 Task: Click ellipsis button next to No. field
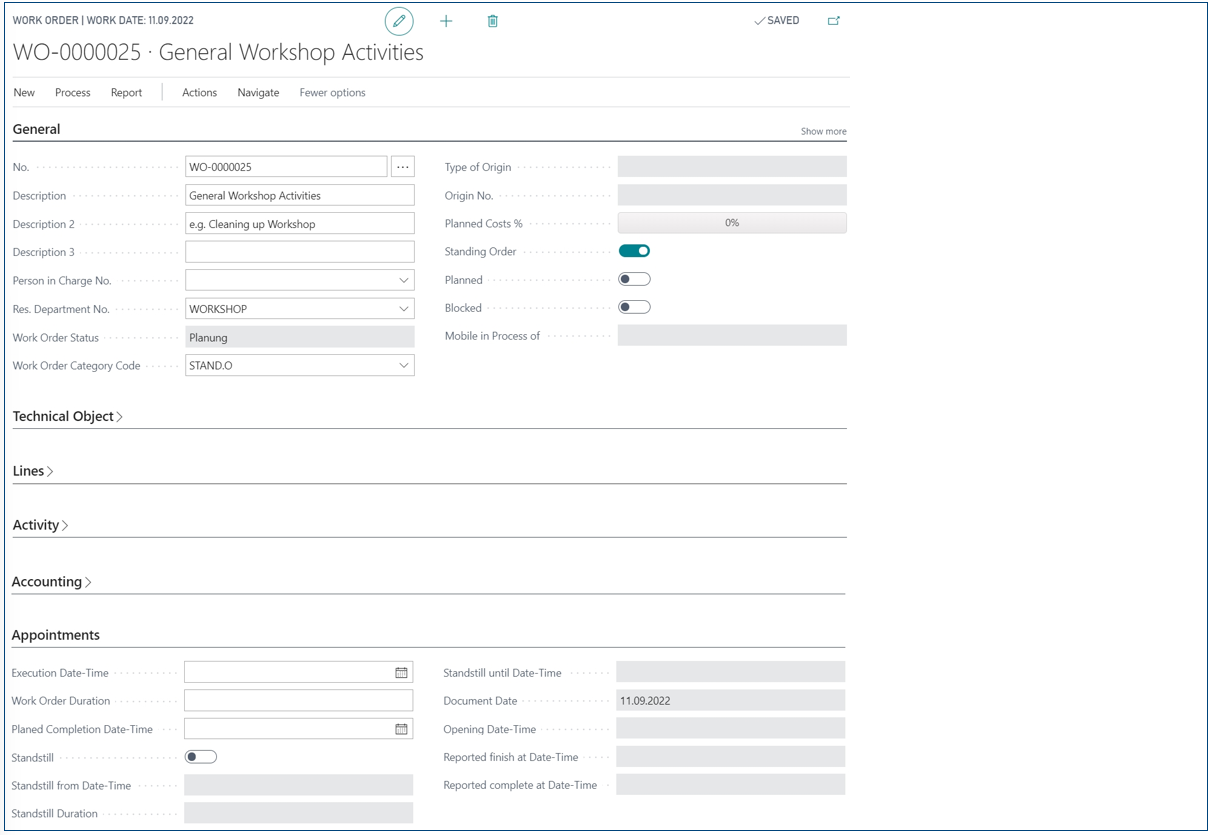(x=403, y=167)
